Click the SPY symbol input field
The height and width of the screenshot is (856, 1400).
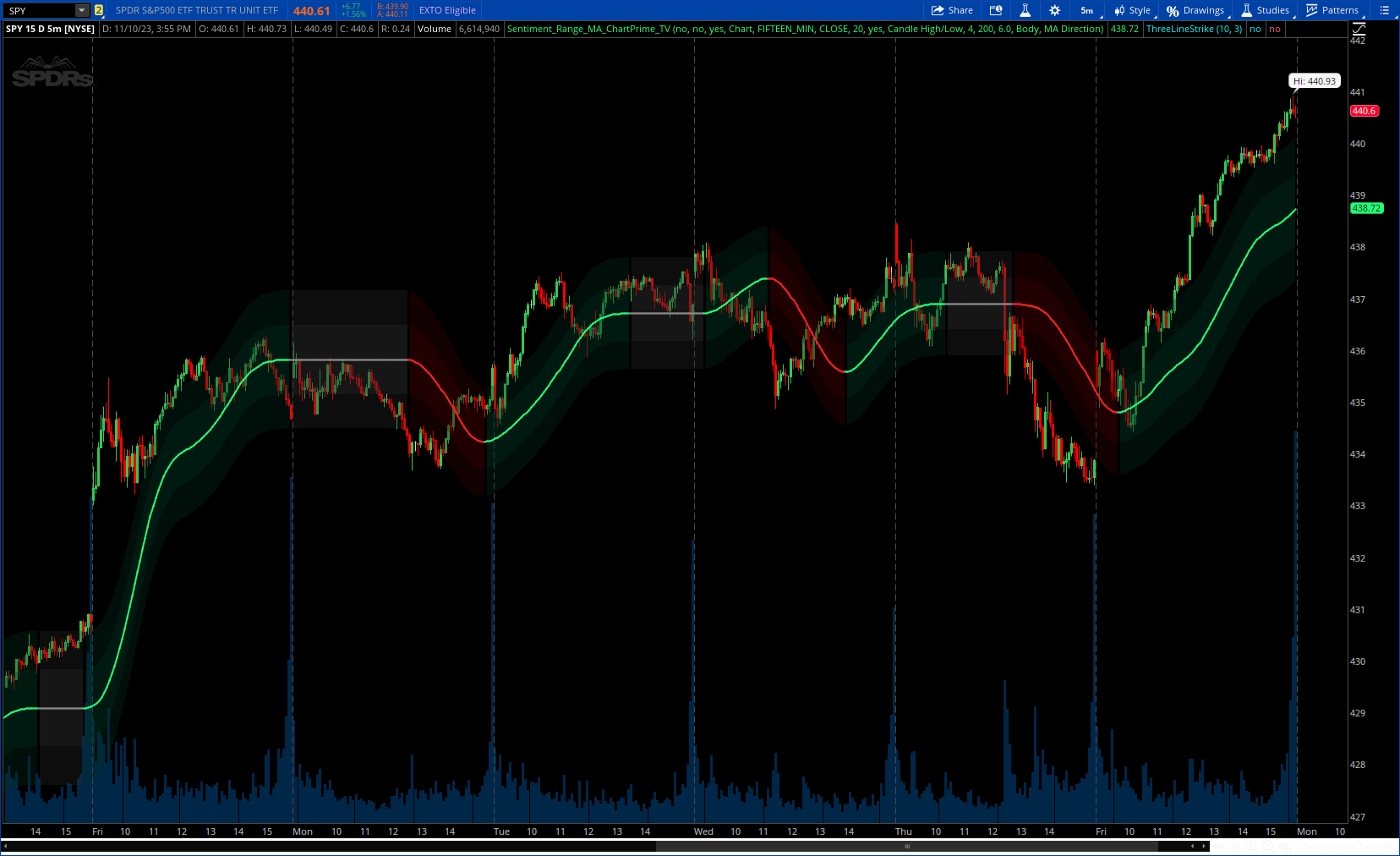point(40,10)
